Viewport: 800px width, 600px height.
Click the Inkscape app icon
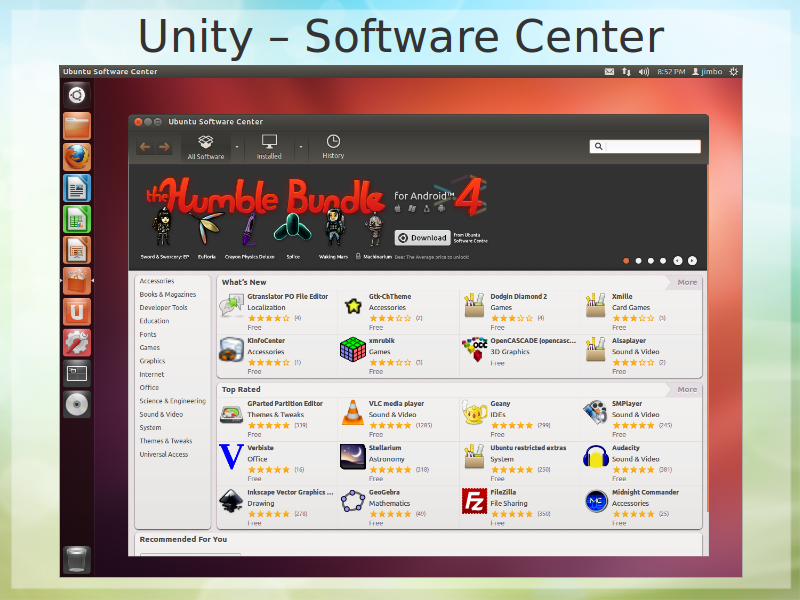click(x=231, y=501)
